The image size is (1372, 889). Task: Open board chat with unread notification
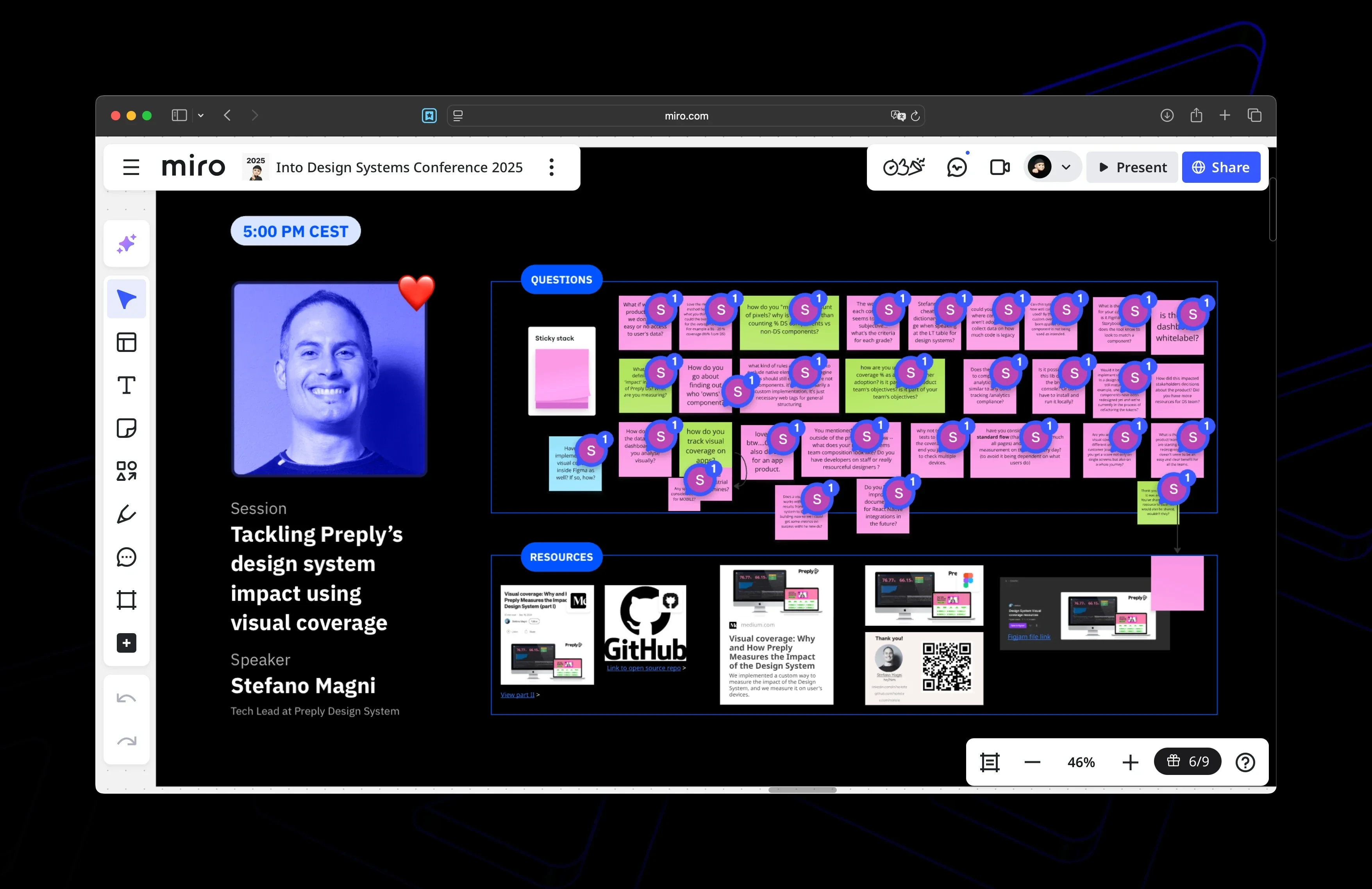click(x=956, y=167)
